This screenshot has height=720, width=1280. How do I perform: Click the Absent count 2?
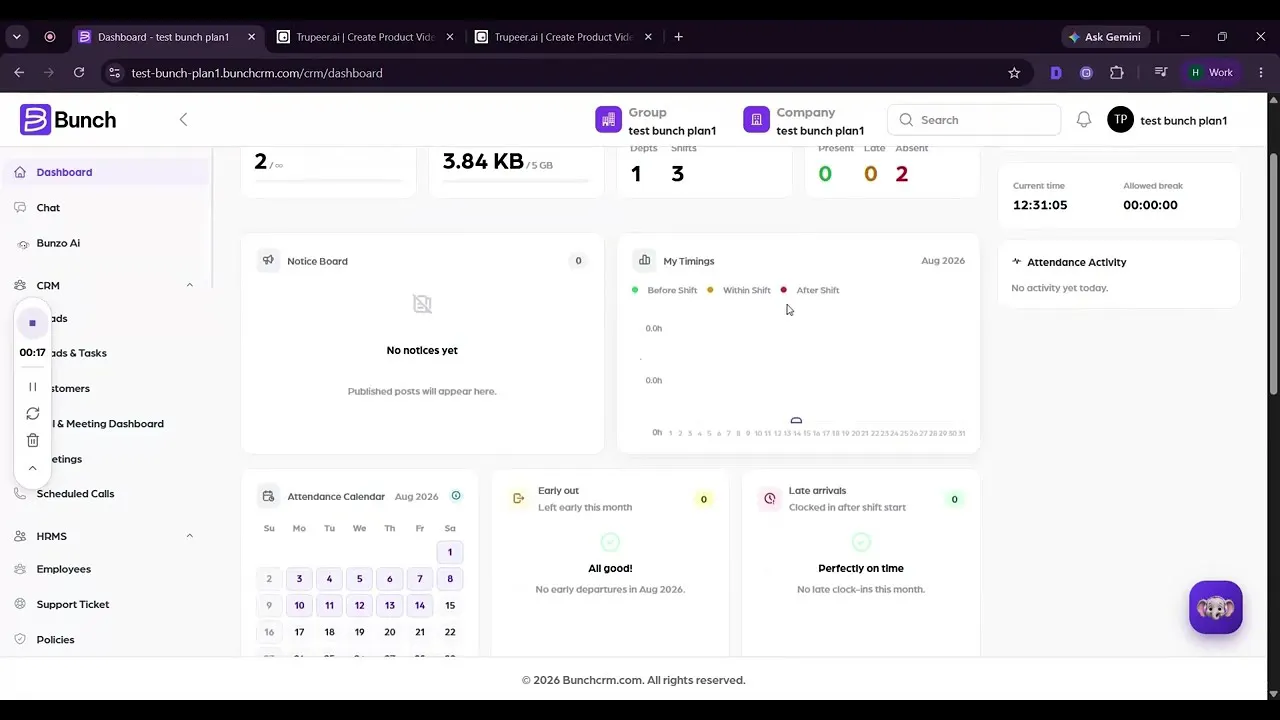coord(902,174)
